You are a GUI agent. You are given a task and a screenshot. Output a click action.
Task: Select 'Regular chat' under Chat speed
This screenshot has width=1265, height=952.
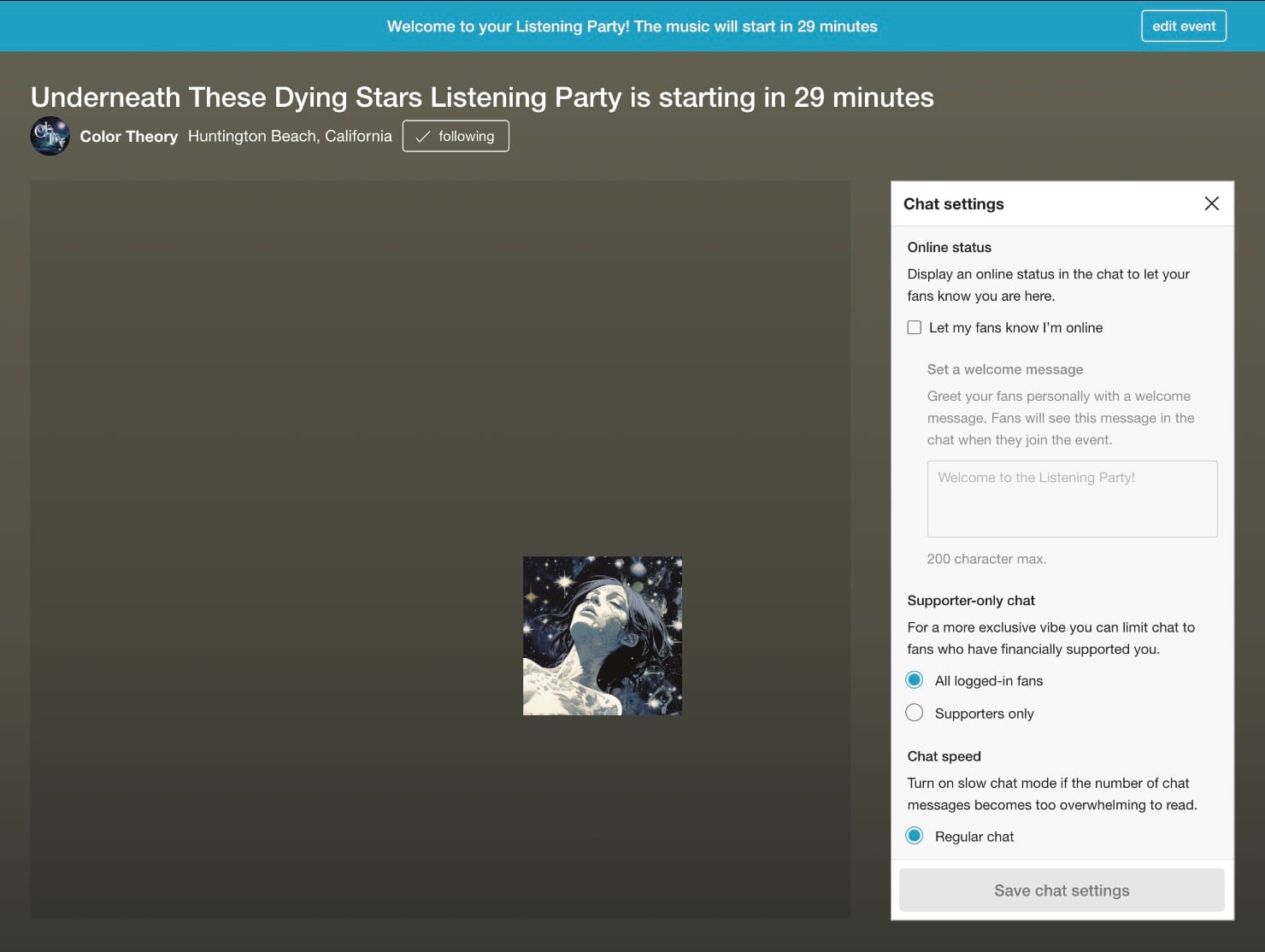click(914, 836)
